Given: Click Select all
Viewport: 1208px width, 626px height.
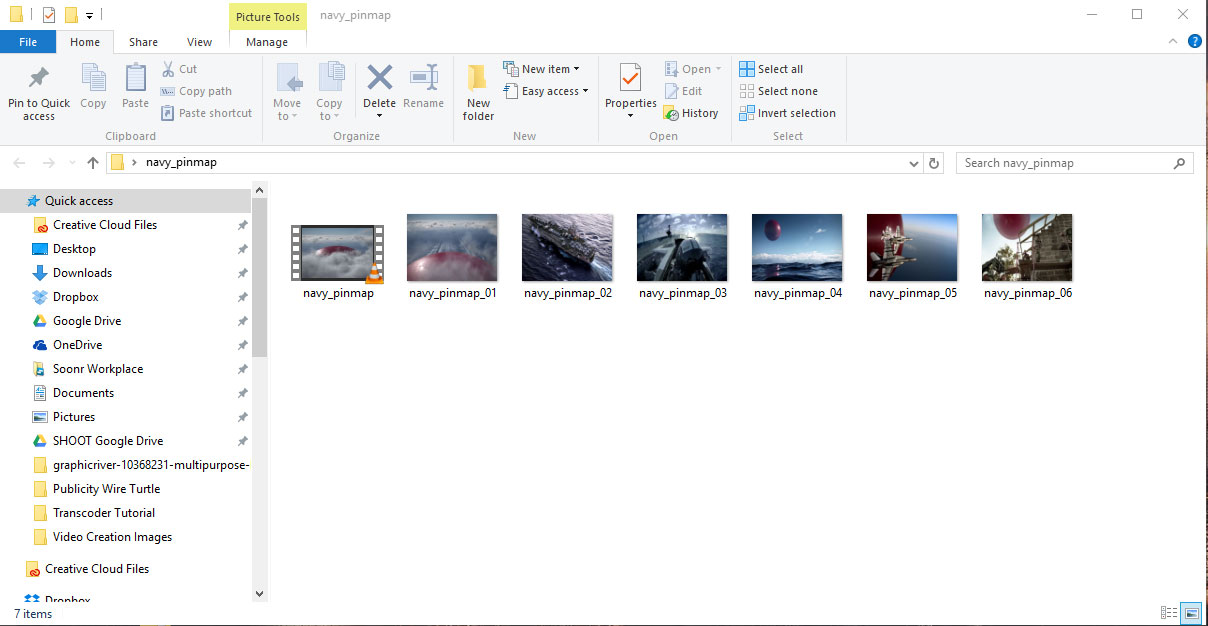Looking at the screenshot, I should 771,69.
